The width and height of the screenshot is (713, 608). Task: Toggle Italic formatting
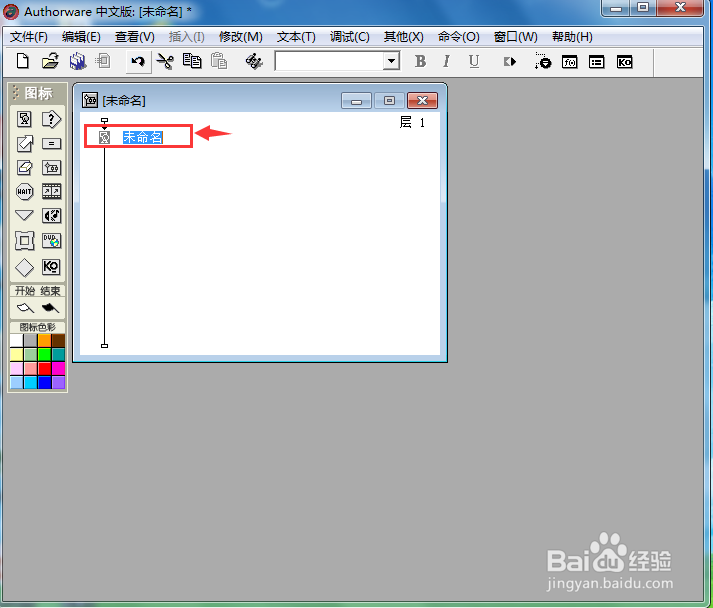pyautogui.click(x=447, y=61)
